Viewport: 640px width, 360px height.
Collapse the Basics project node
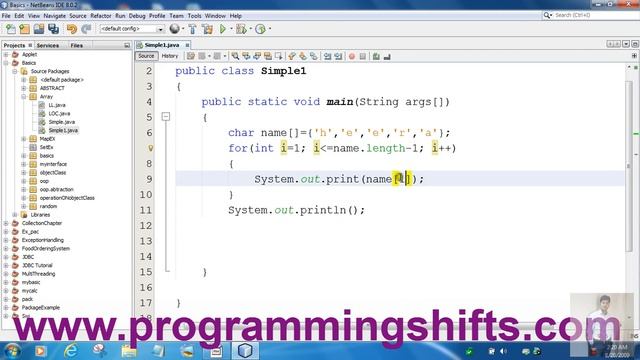[x=6, y=63]
